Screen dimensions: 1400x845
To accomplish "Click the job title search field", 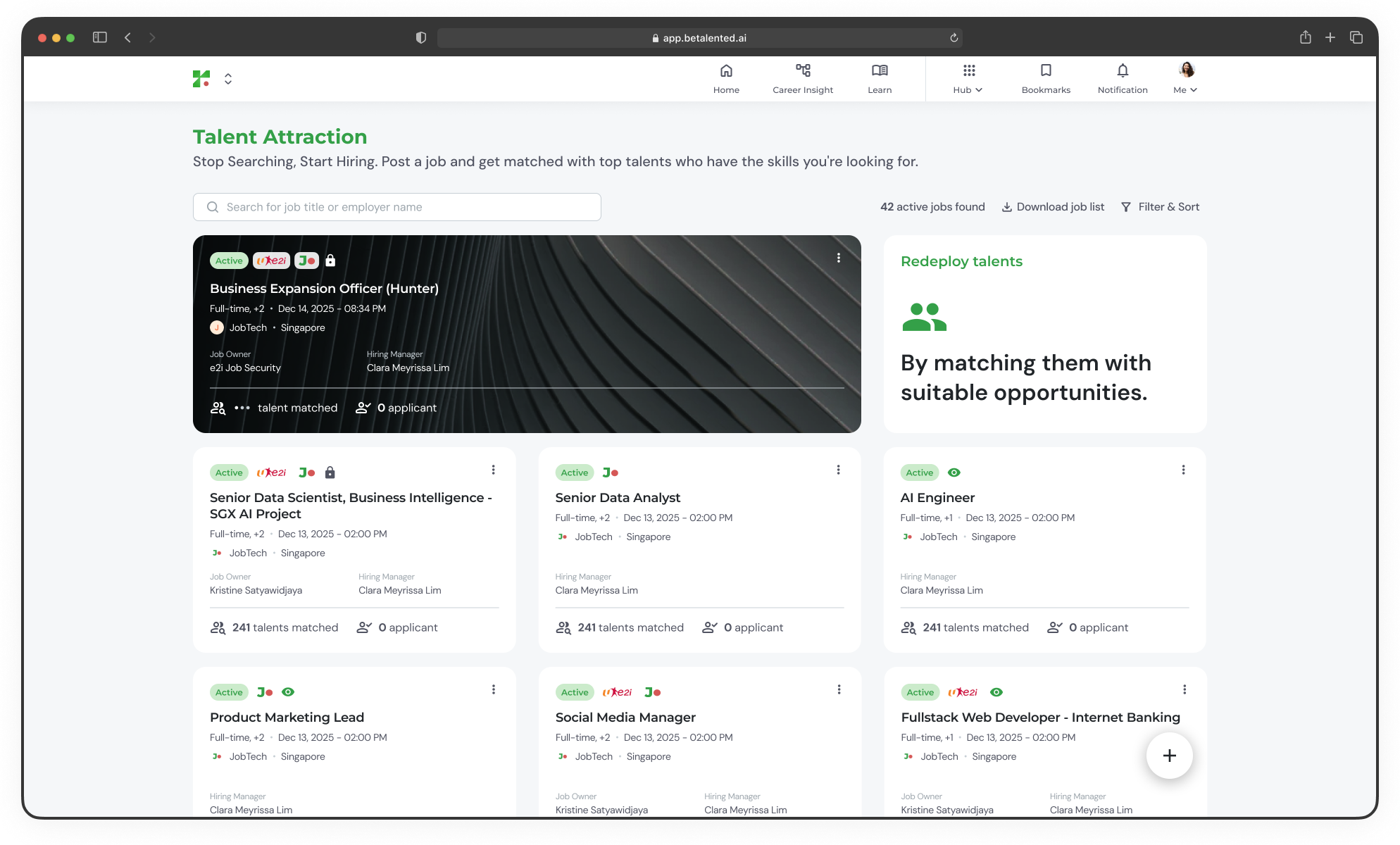I will pos(397,207).
